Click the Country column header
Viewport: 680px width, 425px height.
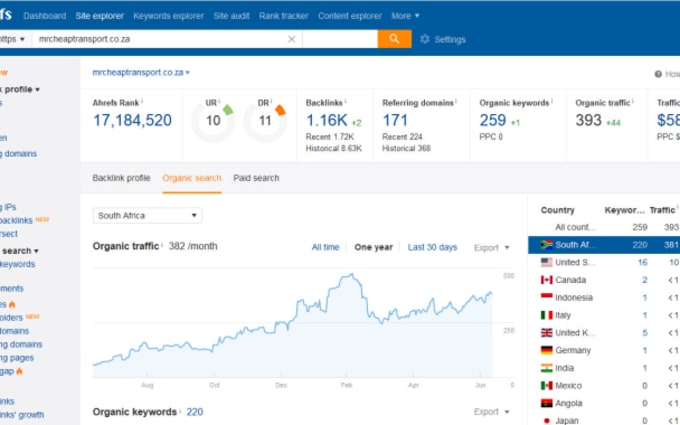pos(557,210)
